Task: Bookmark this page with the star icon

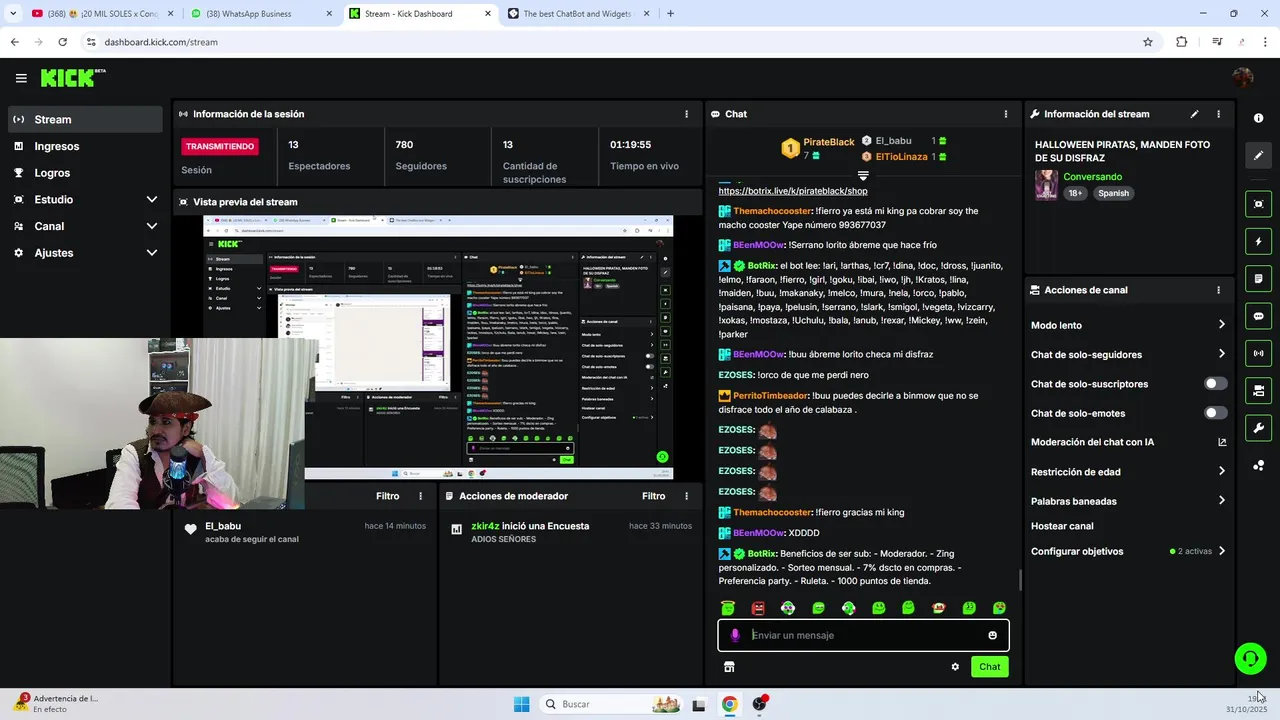Action: 1148,42
